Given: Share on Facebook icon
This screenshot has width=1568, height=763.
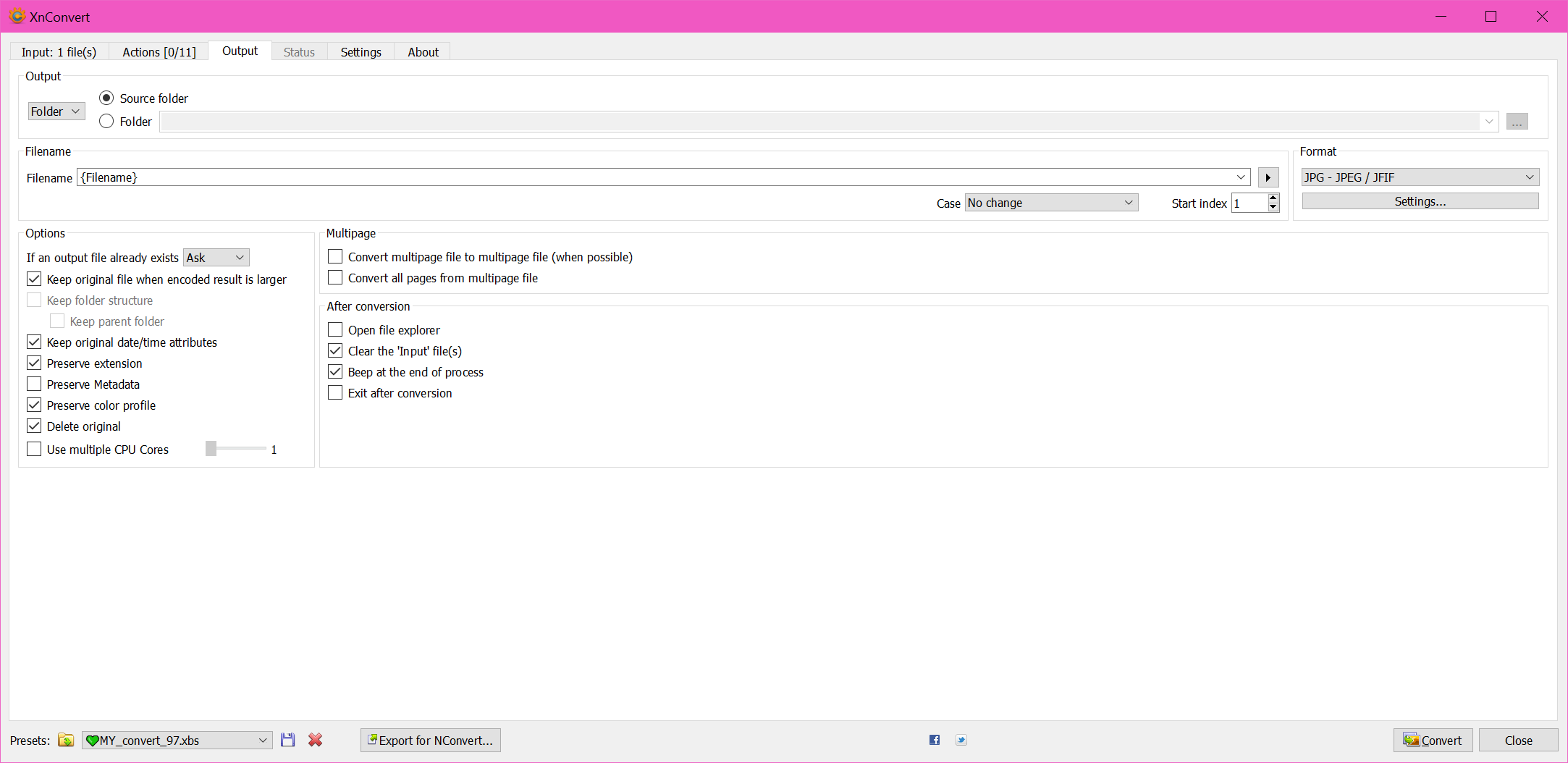Looking at the screenshot, I should [x=935, y=740].
